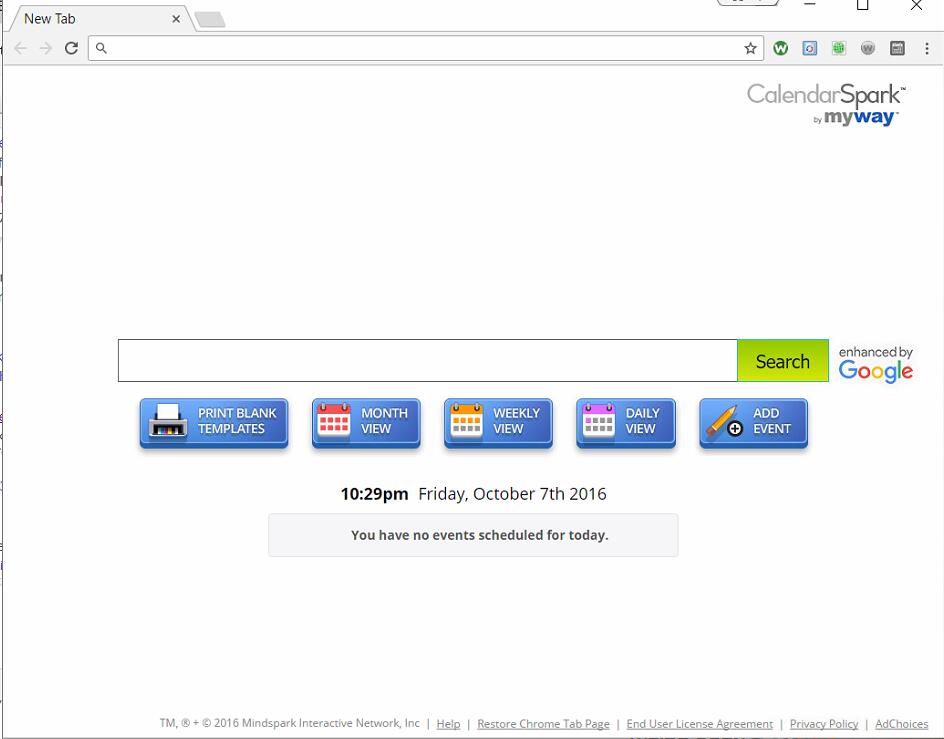Bookmark this page with the star icon
The image size is (944, 739).
(x=750, y=48)
